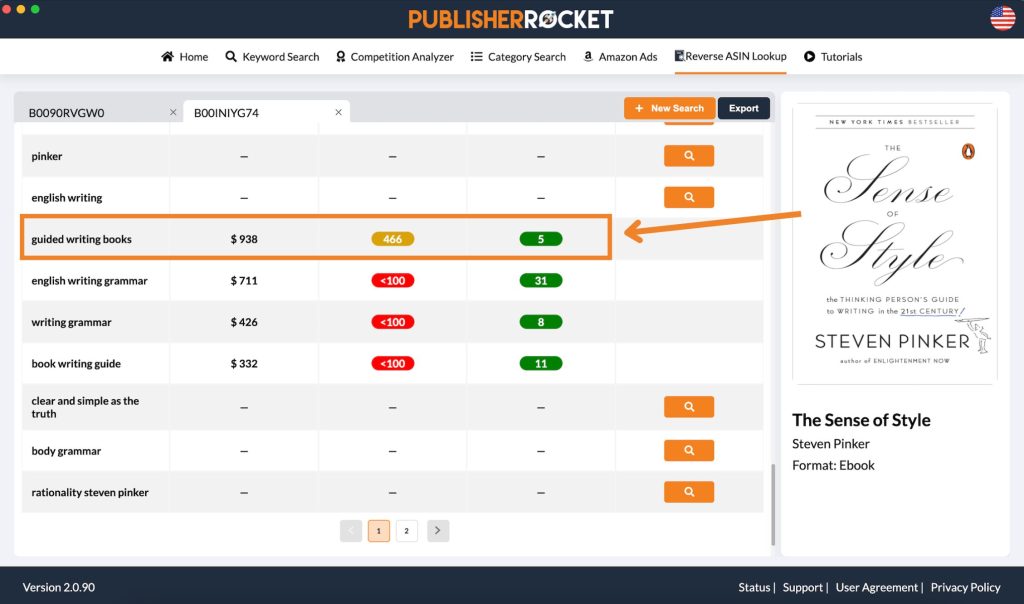Close the B0090RVGW0 tab
The image size is (1024, 604).
pos(173,112)
